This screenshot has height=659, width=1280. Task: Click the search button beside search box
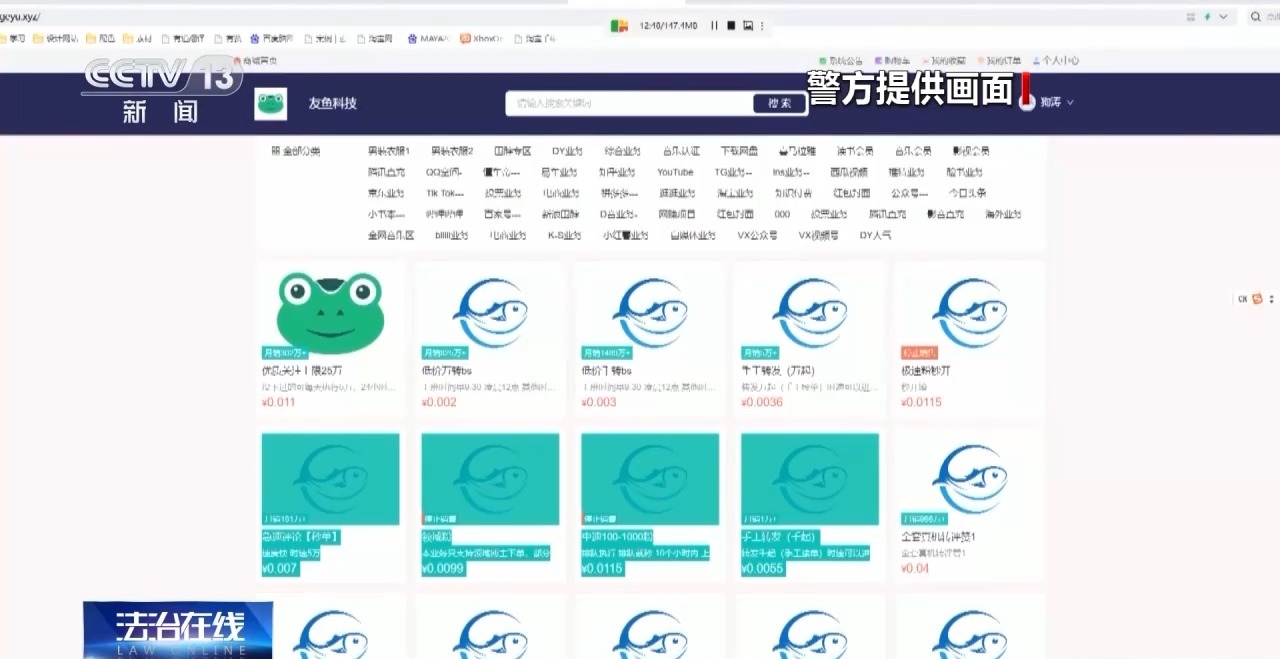[x=779, y=103]
